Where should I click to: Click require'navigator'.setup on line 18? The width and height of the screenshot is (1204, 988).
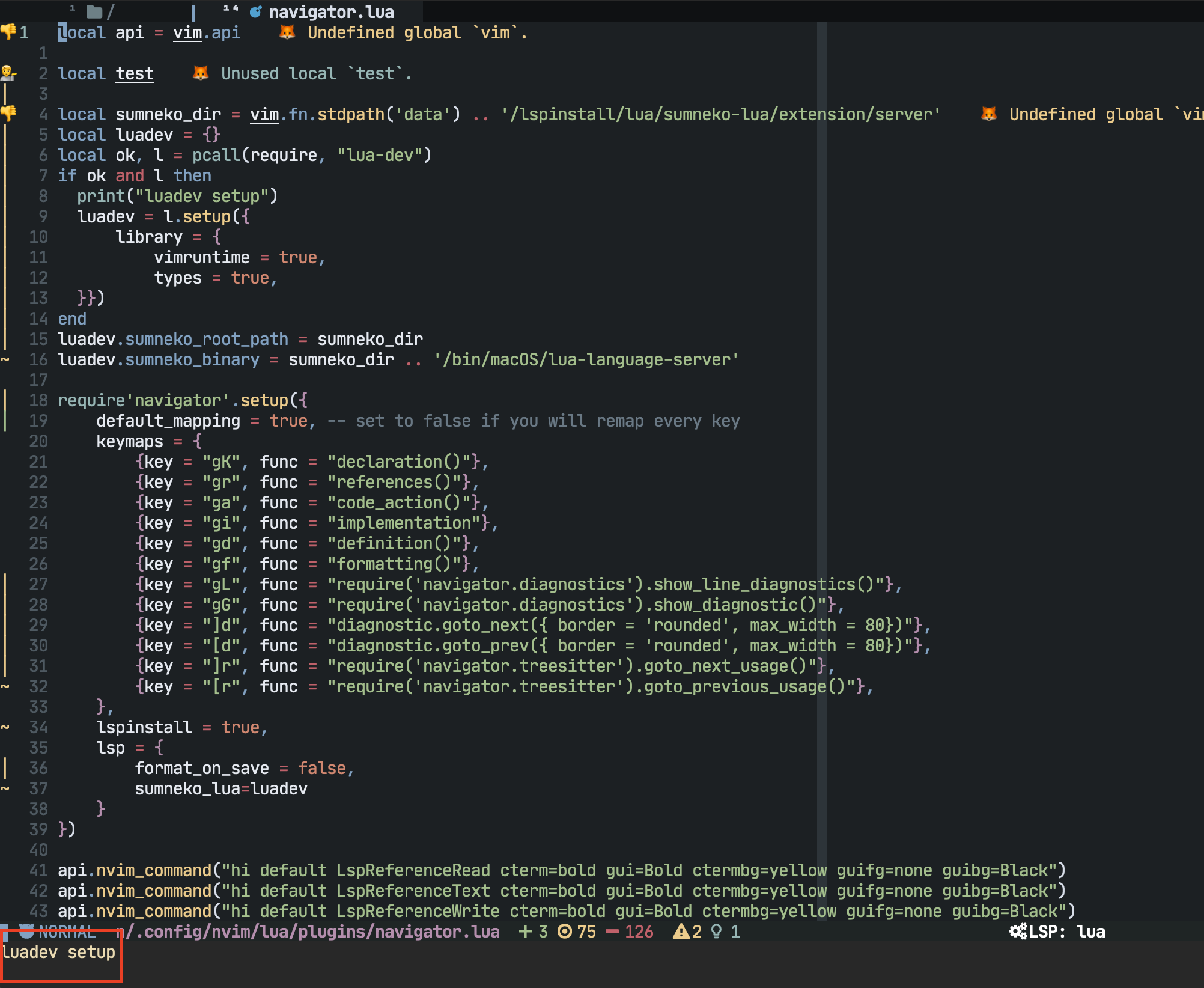coord(173,400)
